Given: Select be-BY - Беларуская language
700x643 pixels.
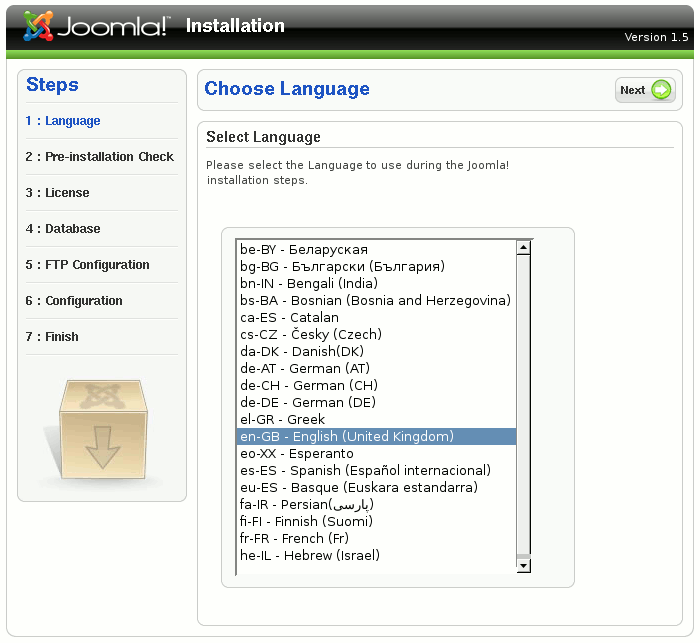Looking at the screenshot, I should point(376,249).
